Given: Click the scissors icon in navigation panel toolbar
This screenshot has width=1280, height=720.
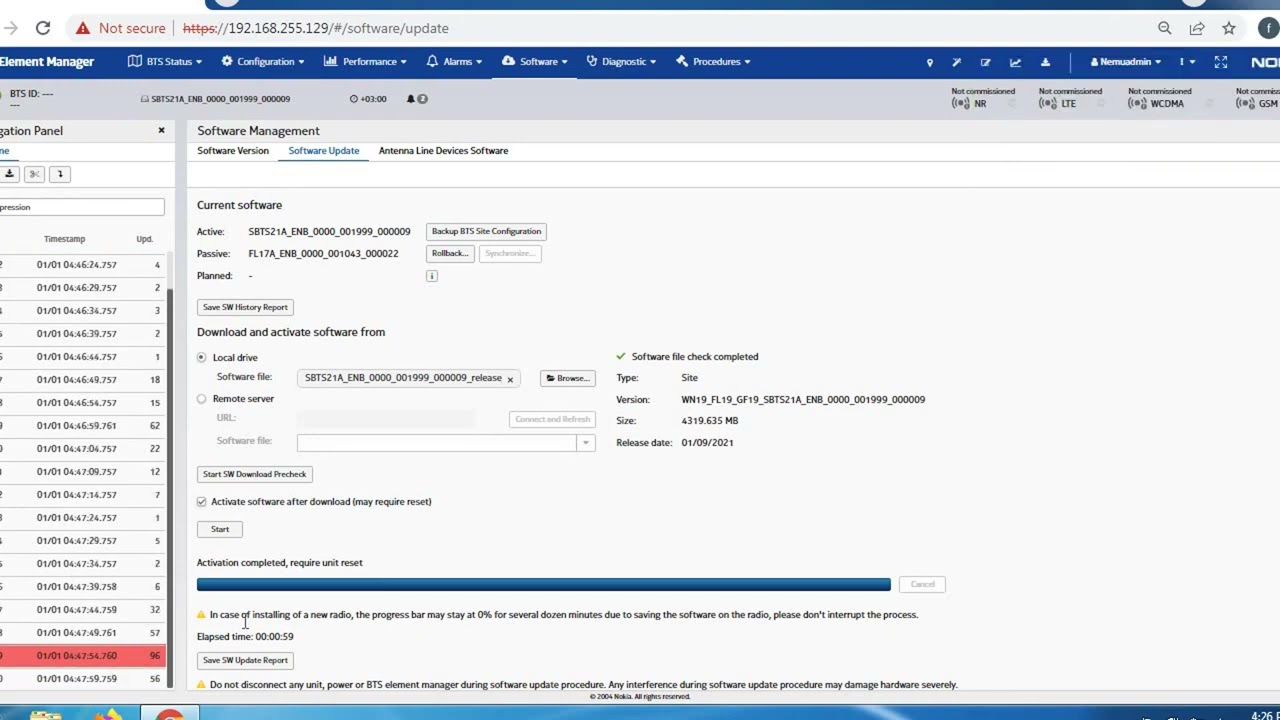Looking at the screenshot, I should 35,174.
